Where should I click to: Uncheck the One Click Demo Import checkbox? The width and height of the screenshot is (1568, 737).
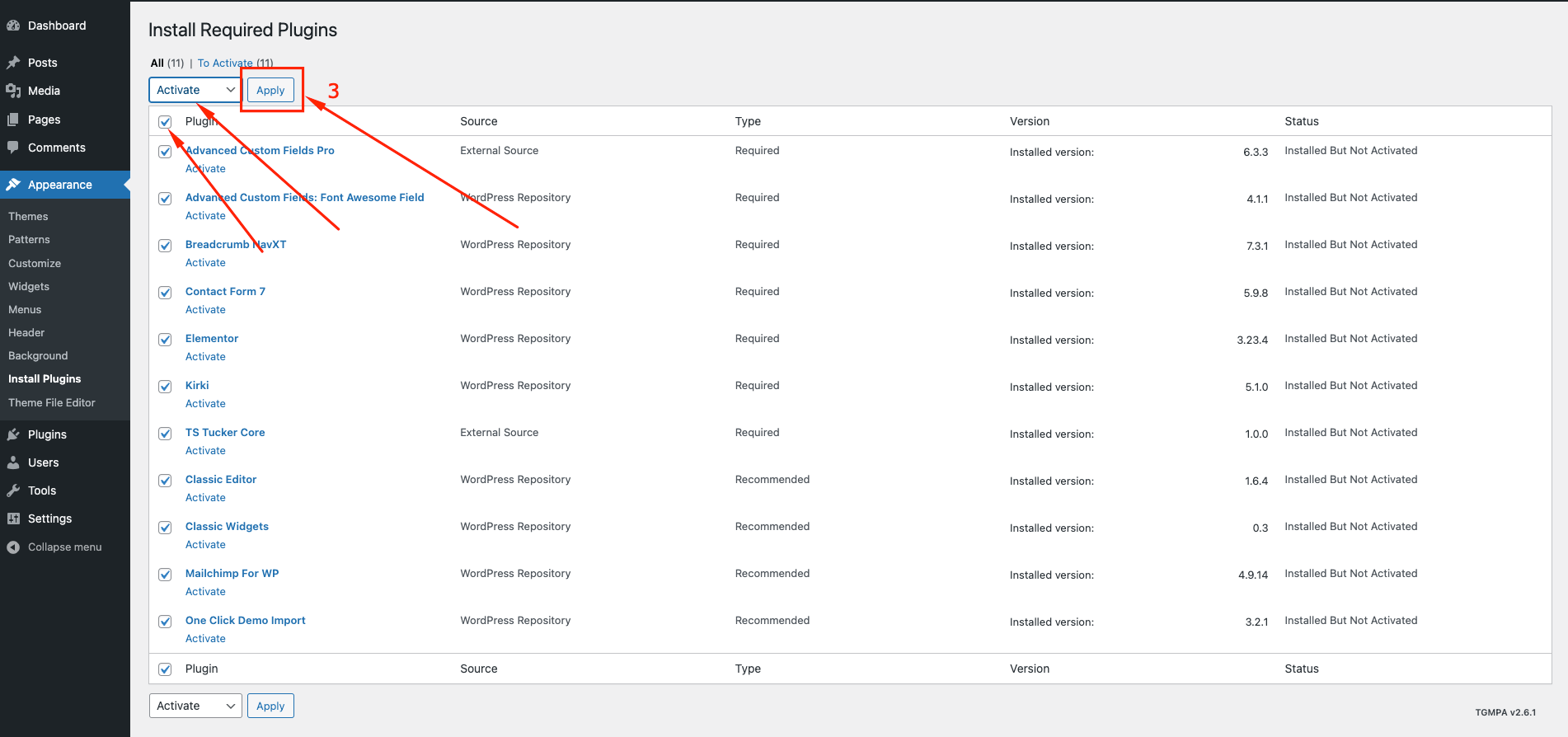(165, 622)
